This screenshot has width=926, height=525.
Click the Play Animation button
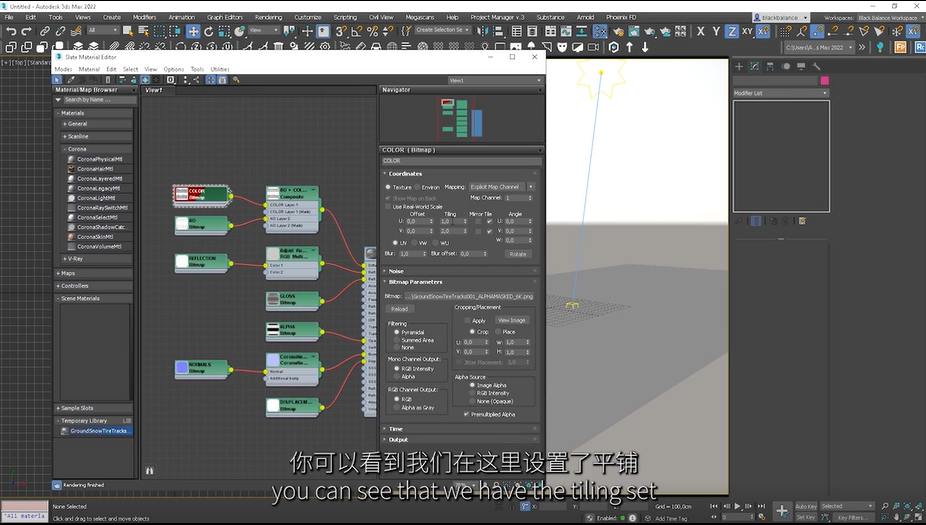(737, 506)
